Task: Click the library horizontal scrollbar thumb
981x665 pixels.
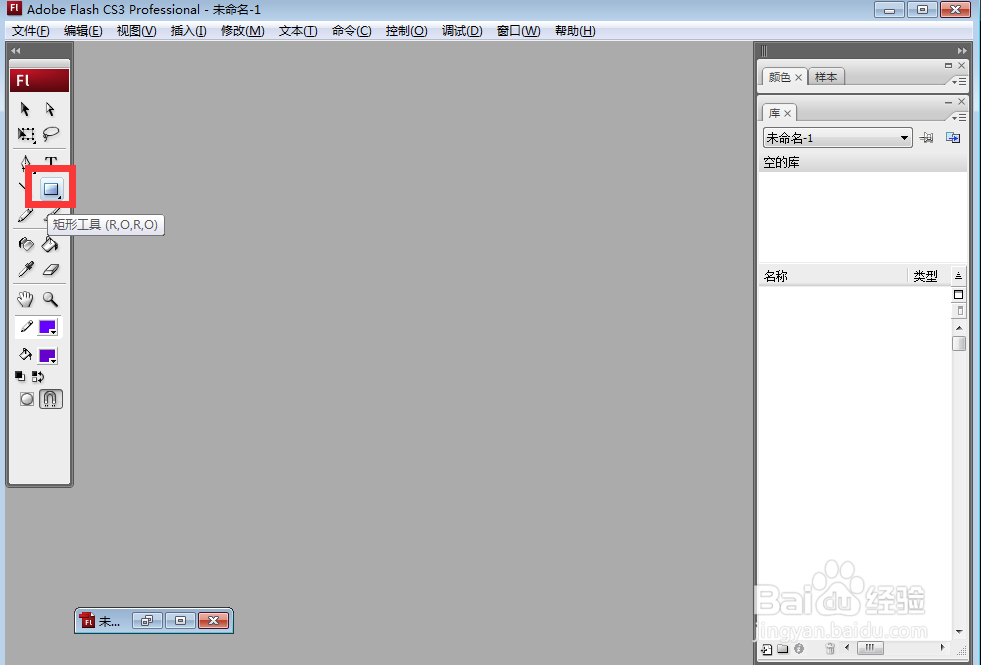Action: tap(870, 648)
